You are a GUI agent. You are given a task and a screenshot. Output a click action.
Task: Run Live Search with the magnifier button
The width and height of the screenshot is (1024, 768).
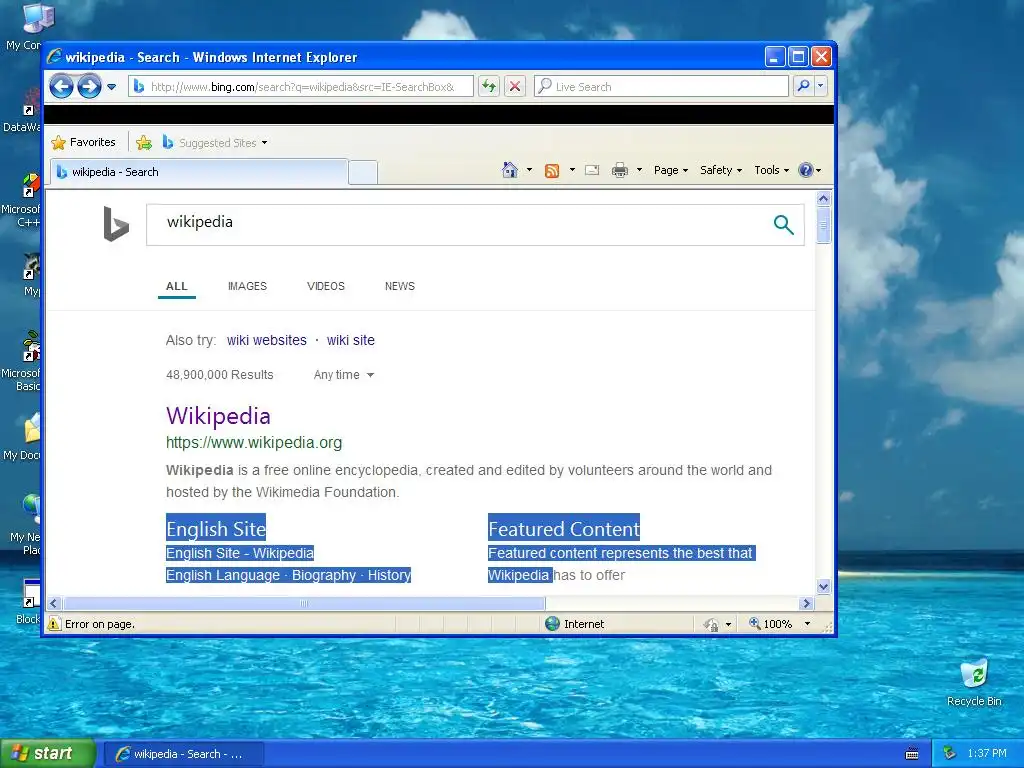[803, 86]
